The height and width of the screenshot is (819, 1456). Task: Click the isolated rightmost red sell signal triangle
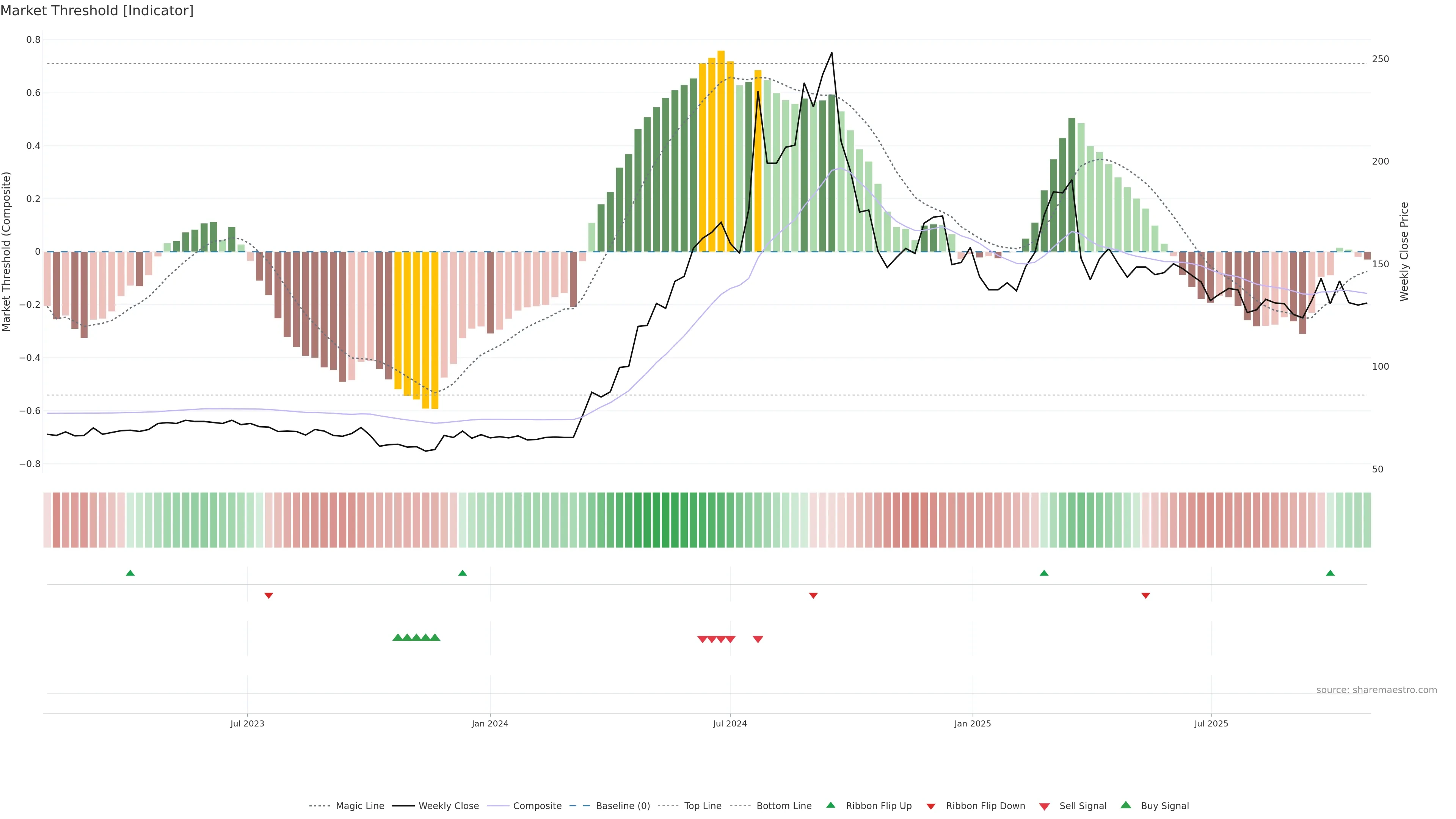coord(758,639)
